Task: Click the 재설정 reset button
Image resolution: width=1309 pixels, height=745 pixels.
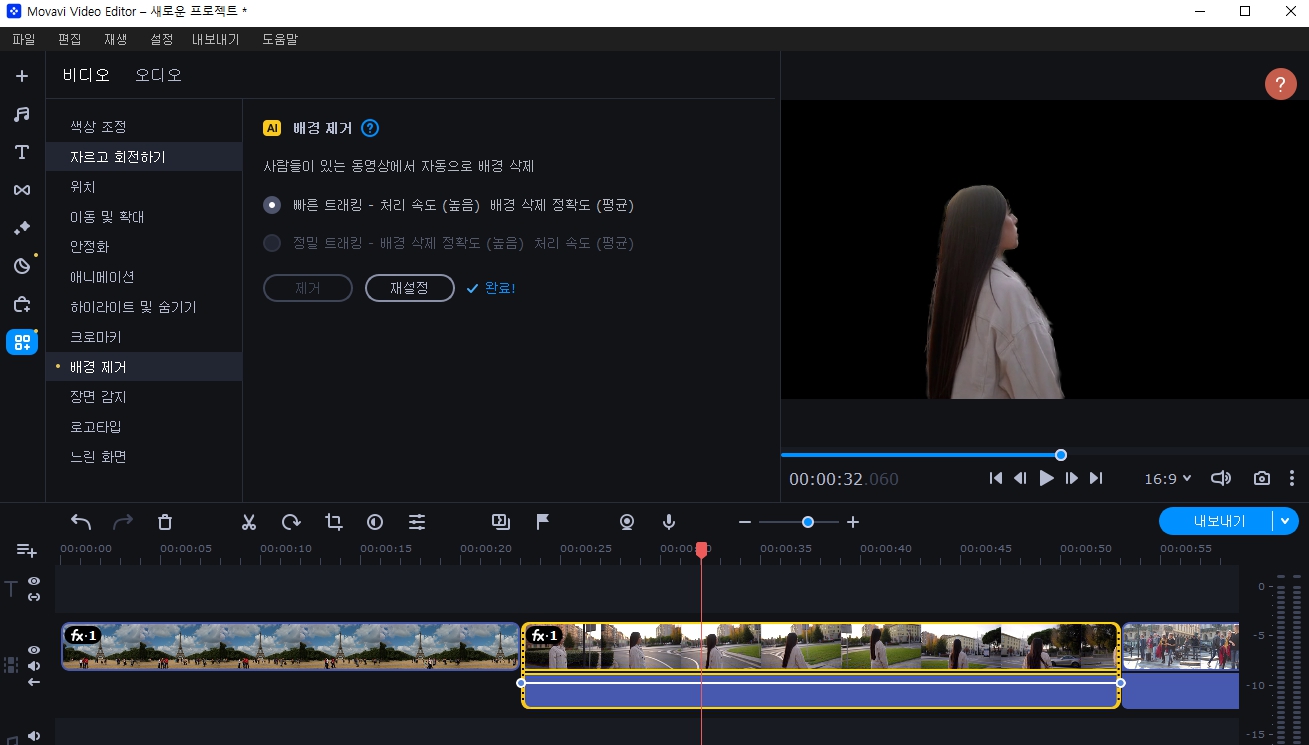Action: point(410,288)
